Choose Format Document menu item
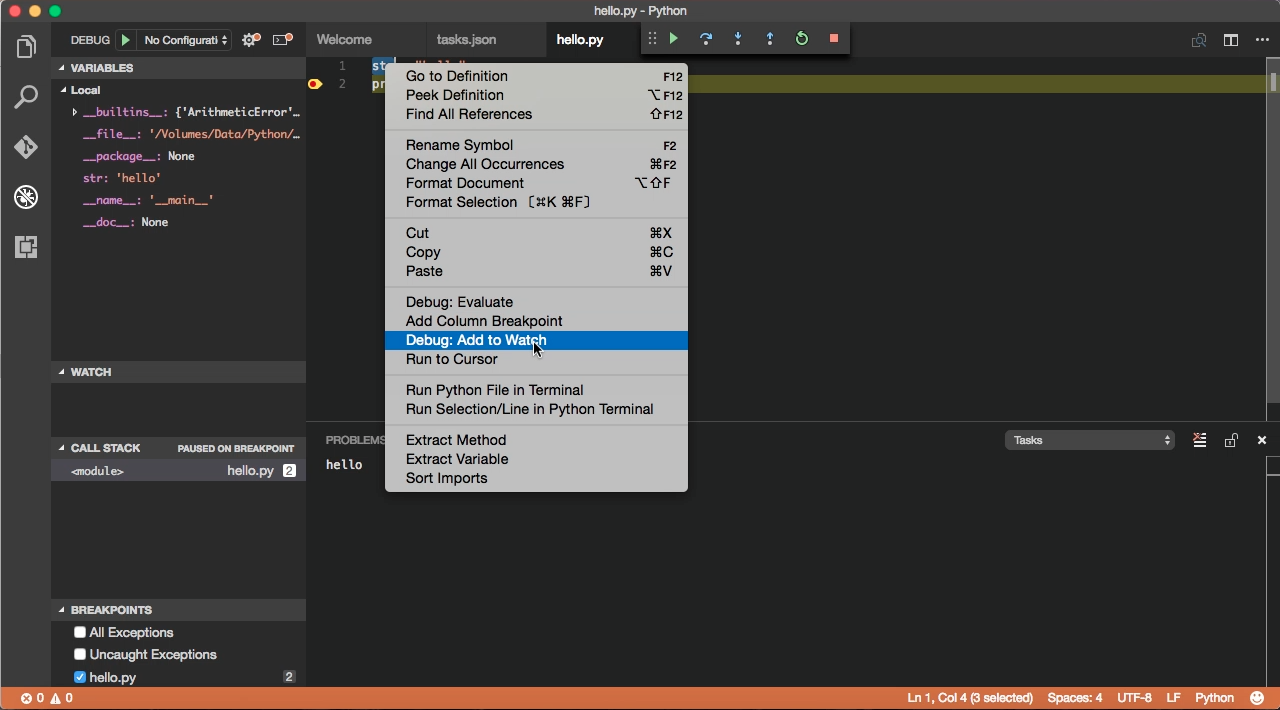 (536, 183)
